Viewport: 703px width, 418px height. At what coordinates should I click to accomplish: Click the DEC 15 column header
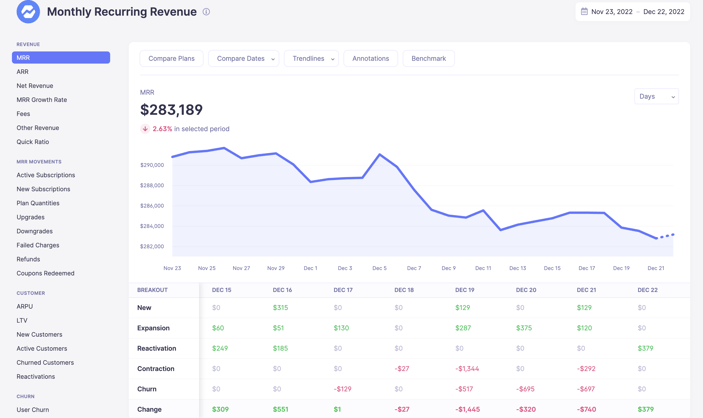click(221, 290)
